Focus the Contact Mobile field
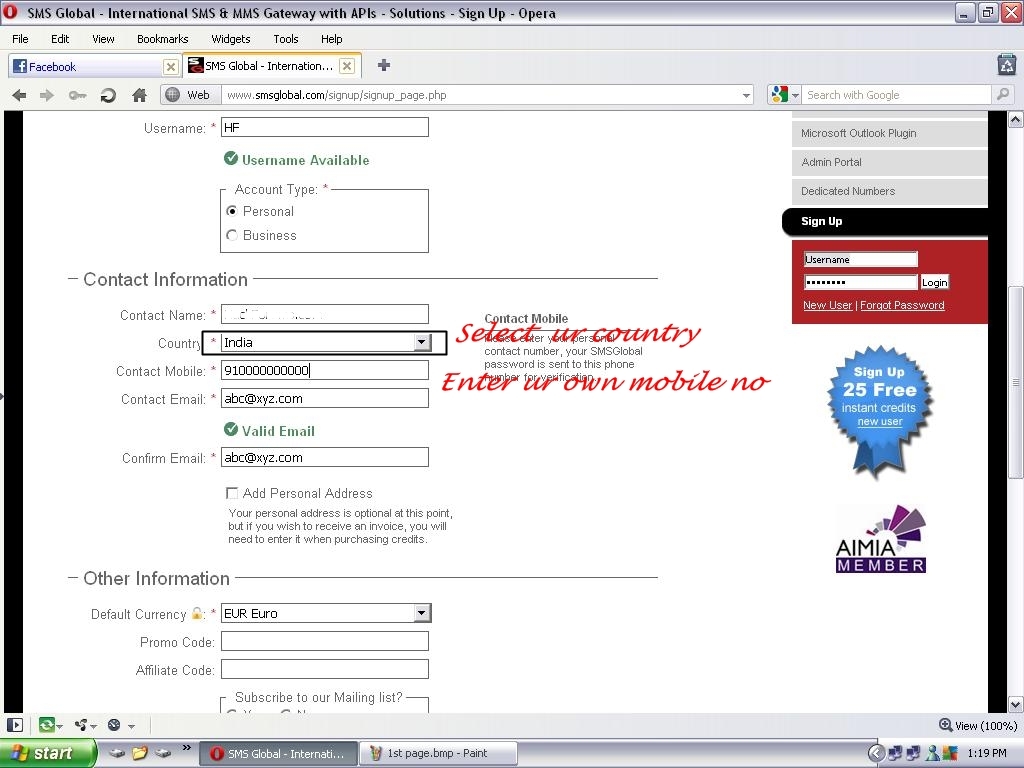Image resolution: width=1024 pixels, height=768 pixels. (325, 370)
